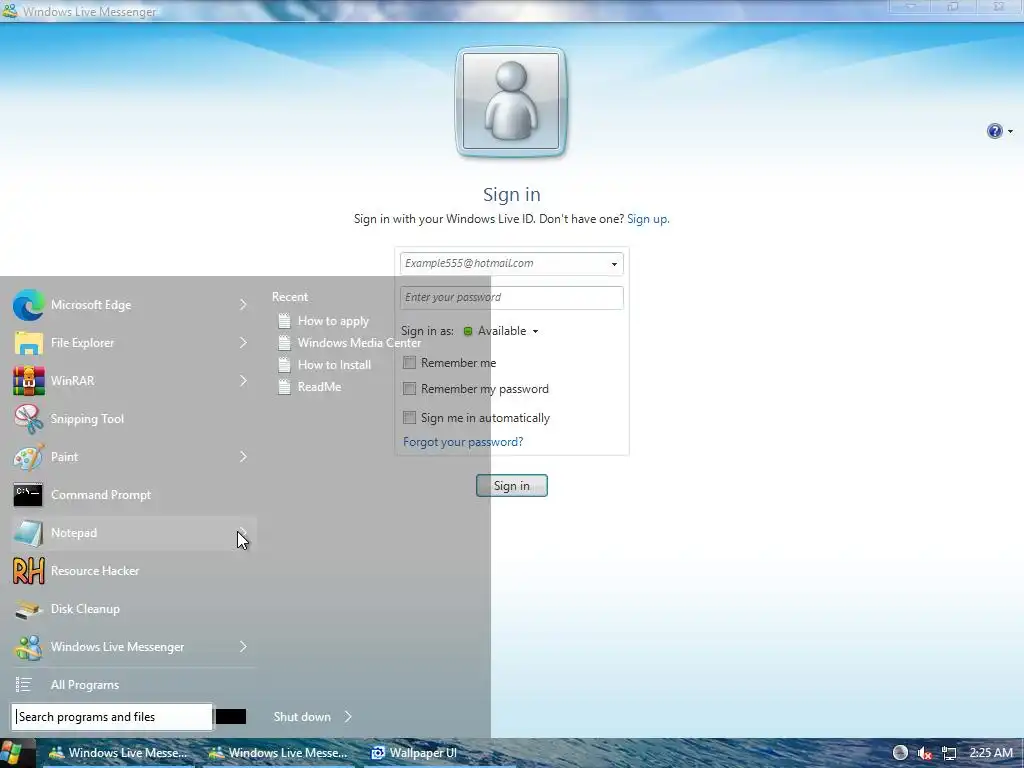This screenshot has width=1024, height=768.
Task: Start the Snipping Tool scissors icon
Action: 29,419
